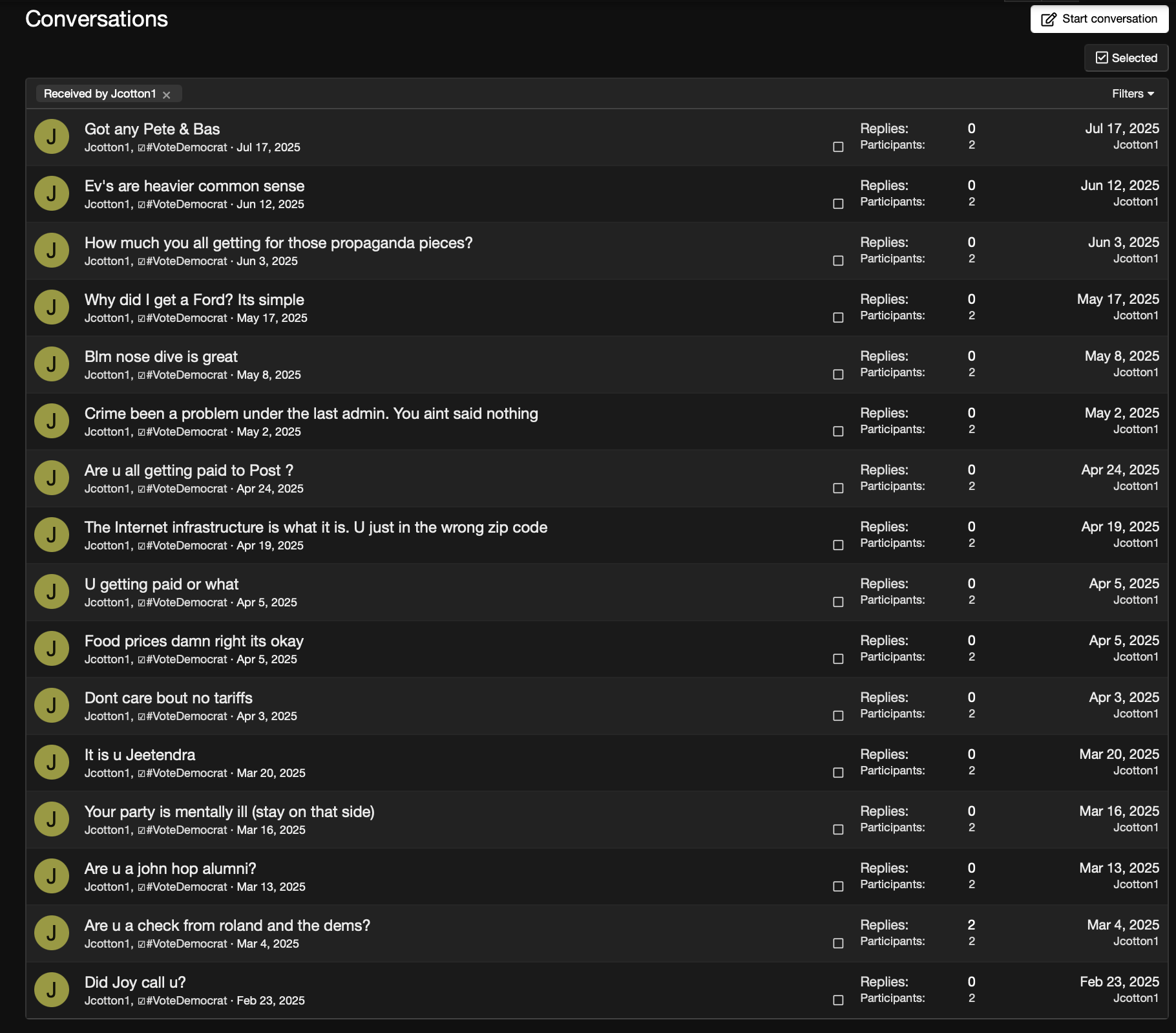Click avatar beside 'The Internet infrastructure' conversation

(x=52, y=535)
